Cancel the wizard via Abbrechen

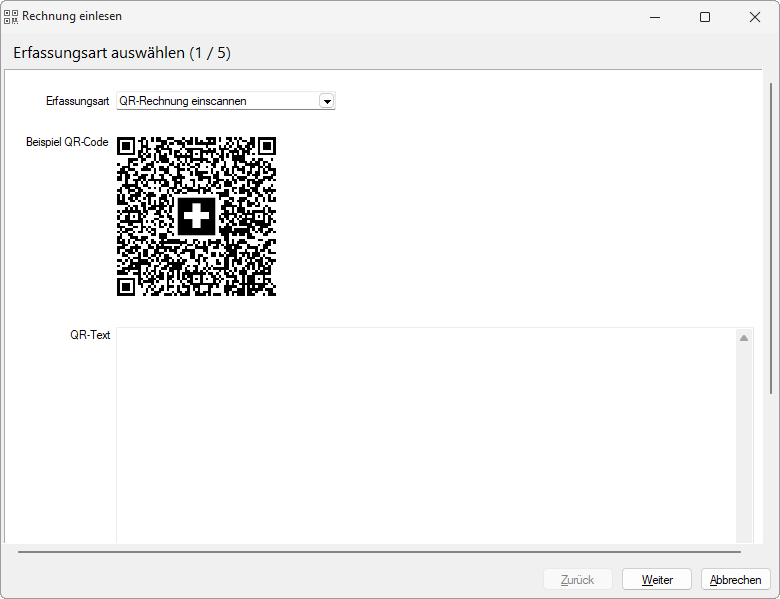[x=736, y=580]
